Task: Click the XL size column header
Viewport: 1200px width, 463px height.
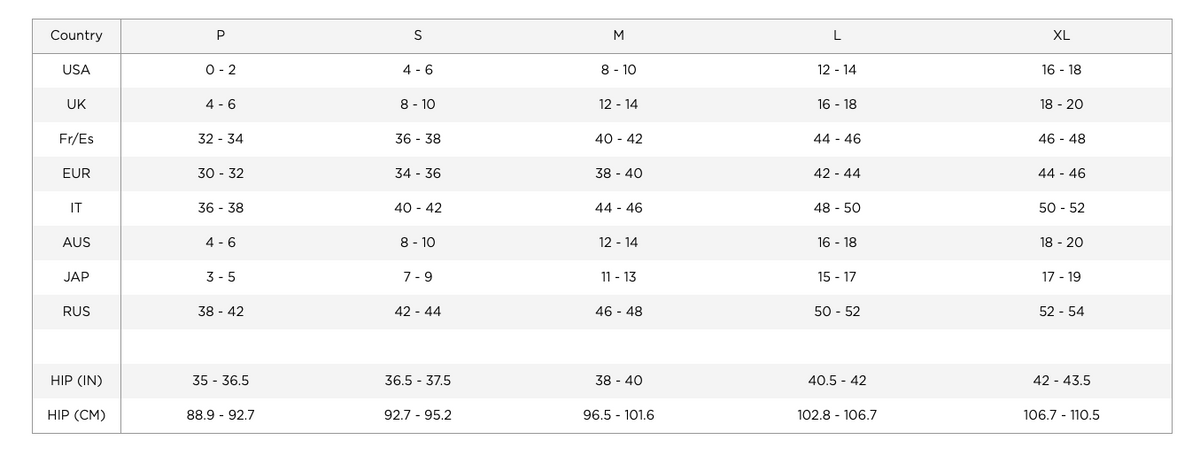Action: [x=1061, y=35]
